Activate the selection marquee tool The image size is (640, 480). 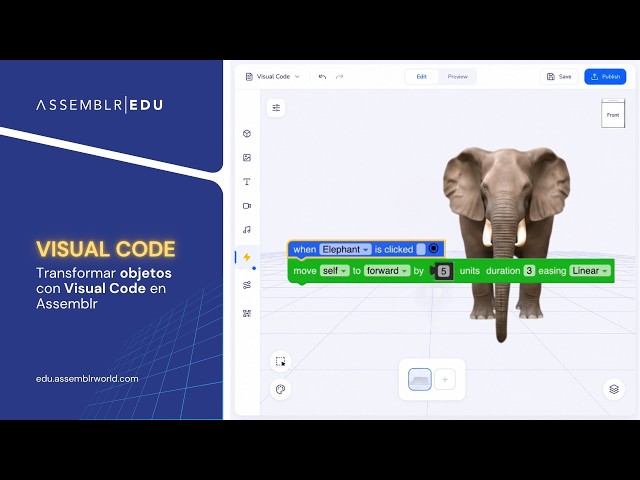(280, 361)
